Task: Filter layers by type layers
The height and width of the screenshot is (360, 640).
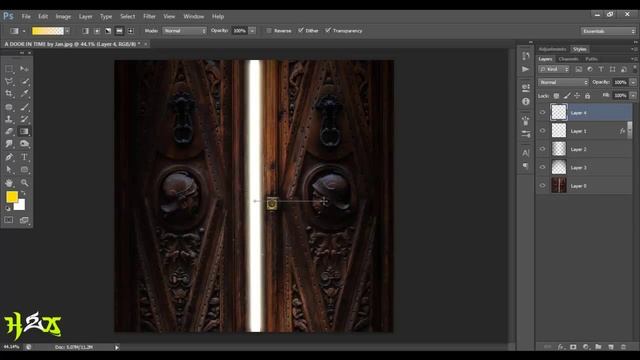Action: (601, 69)
